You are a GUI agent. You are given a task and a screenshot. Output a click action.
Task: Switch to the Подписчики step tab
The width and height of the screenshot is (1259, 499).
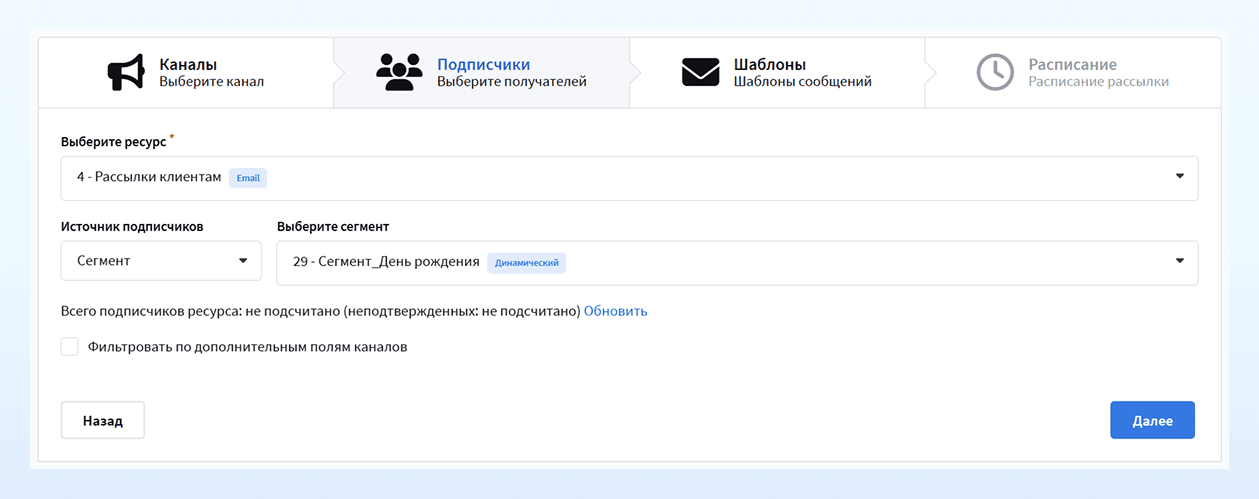click(481, 73)
